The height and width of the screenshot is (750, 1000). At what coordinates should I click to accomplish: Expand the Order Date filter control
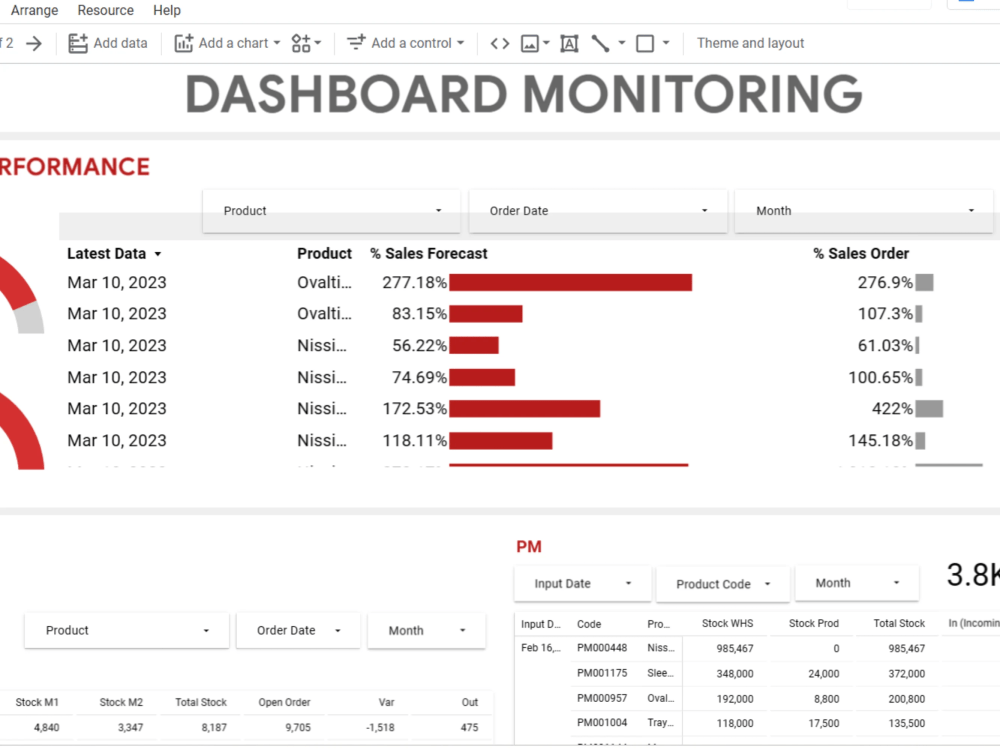[x=597, y=211]
